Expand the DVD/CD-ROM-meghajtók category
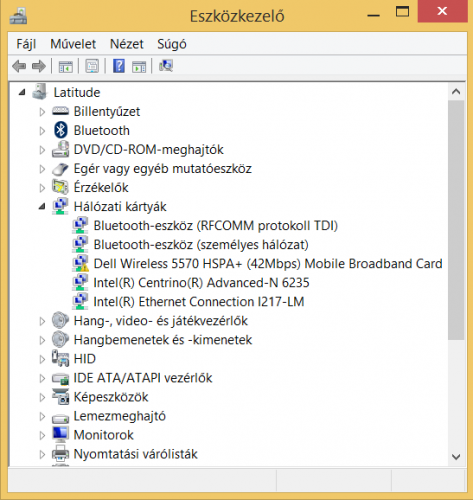The width and height of the screenshot is (473, 500). pos(42,150)
